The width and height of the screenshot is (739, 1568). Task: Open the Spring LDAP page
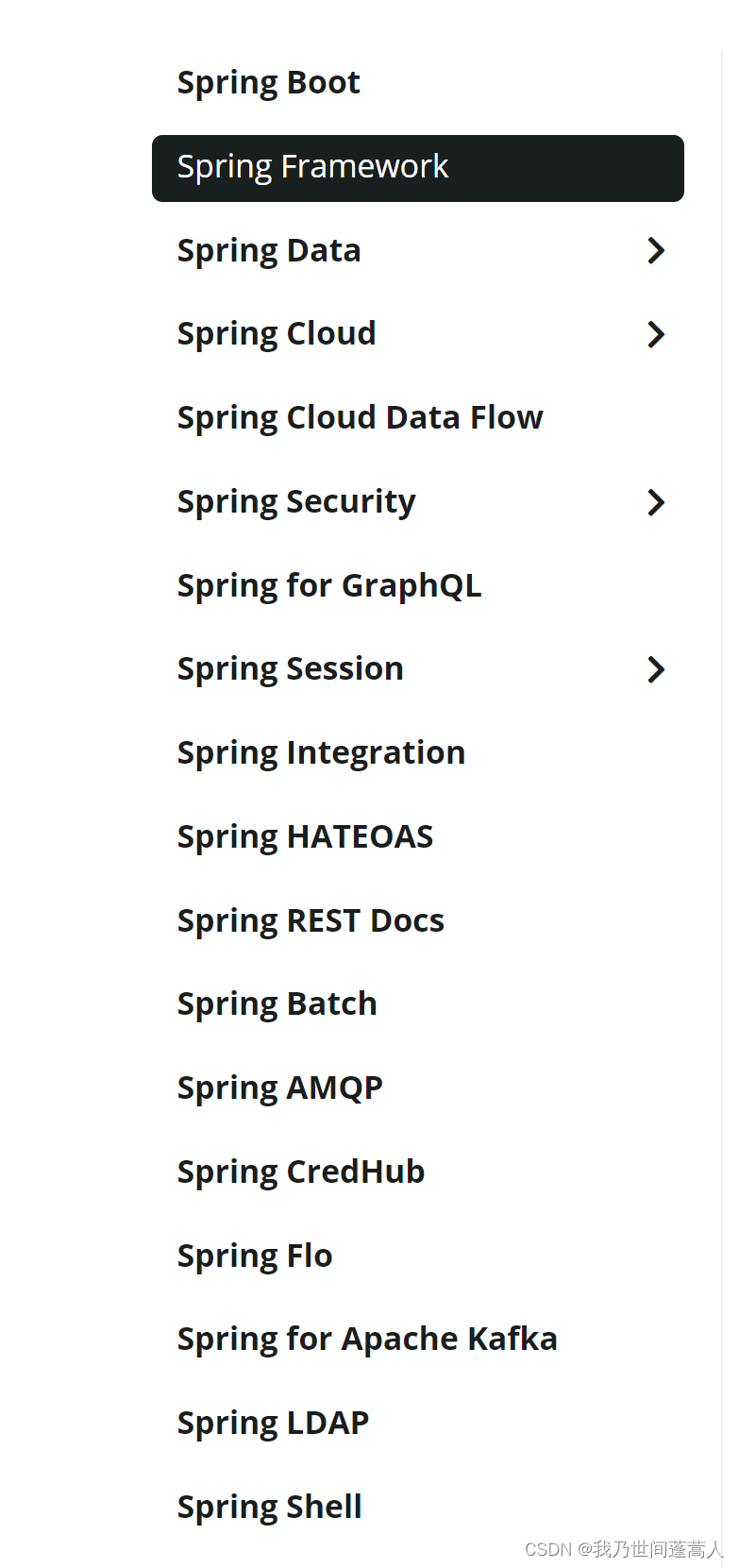click(x=273, y=1423)
